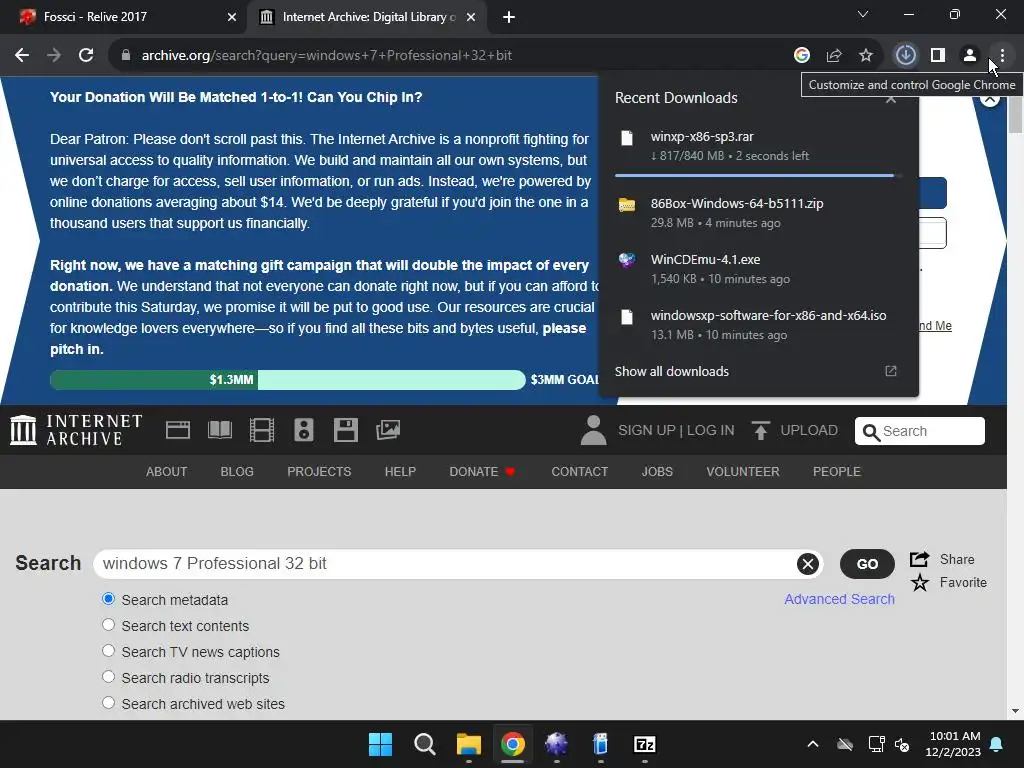Open the PROJECTS menu item
Screen dimensions: 1024x768
[319, 472]
